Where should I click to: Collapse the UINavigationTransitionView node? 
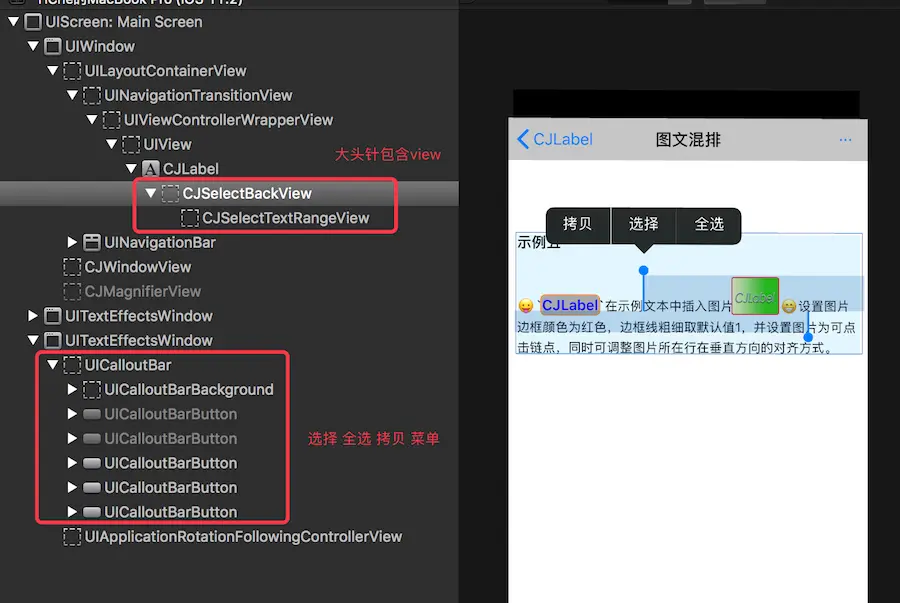point(72,95)
